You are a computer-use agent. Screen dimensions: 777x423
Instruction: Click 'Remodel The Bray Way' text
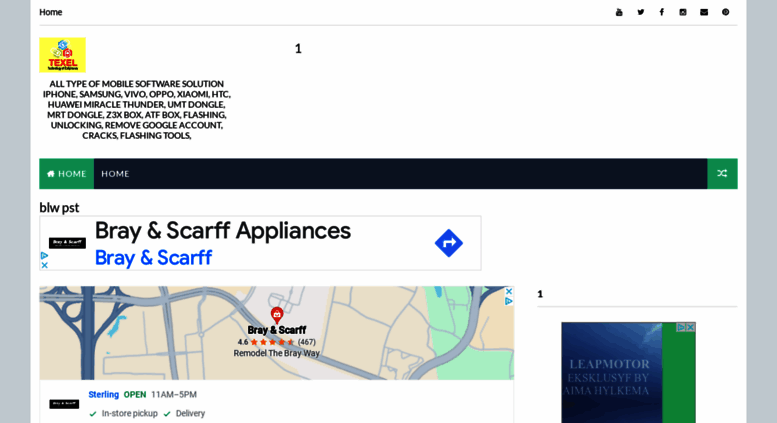click(277, 354)
